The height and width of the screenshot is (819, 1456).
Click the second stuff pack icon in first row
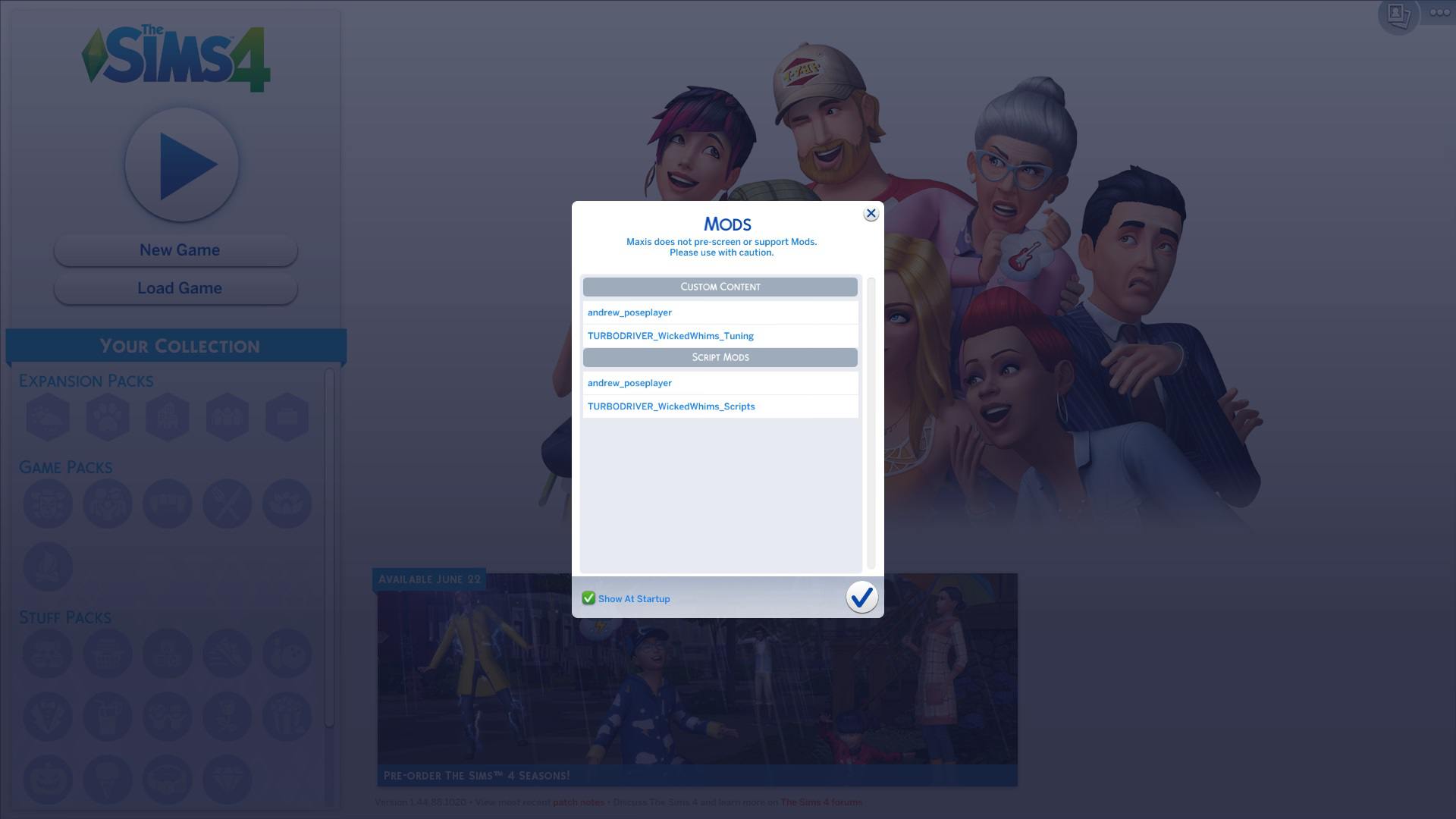click(x=108, y=654)
